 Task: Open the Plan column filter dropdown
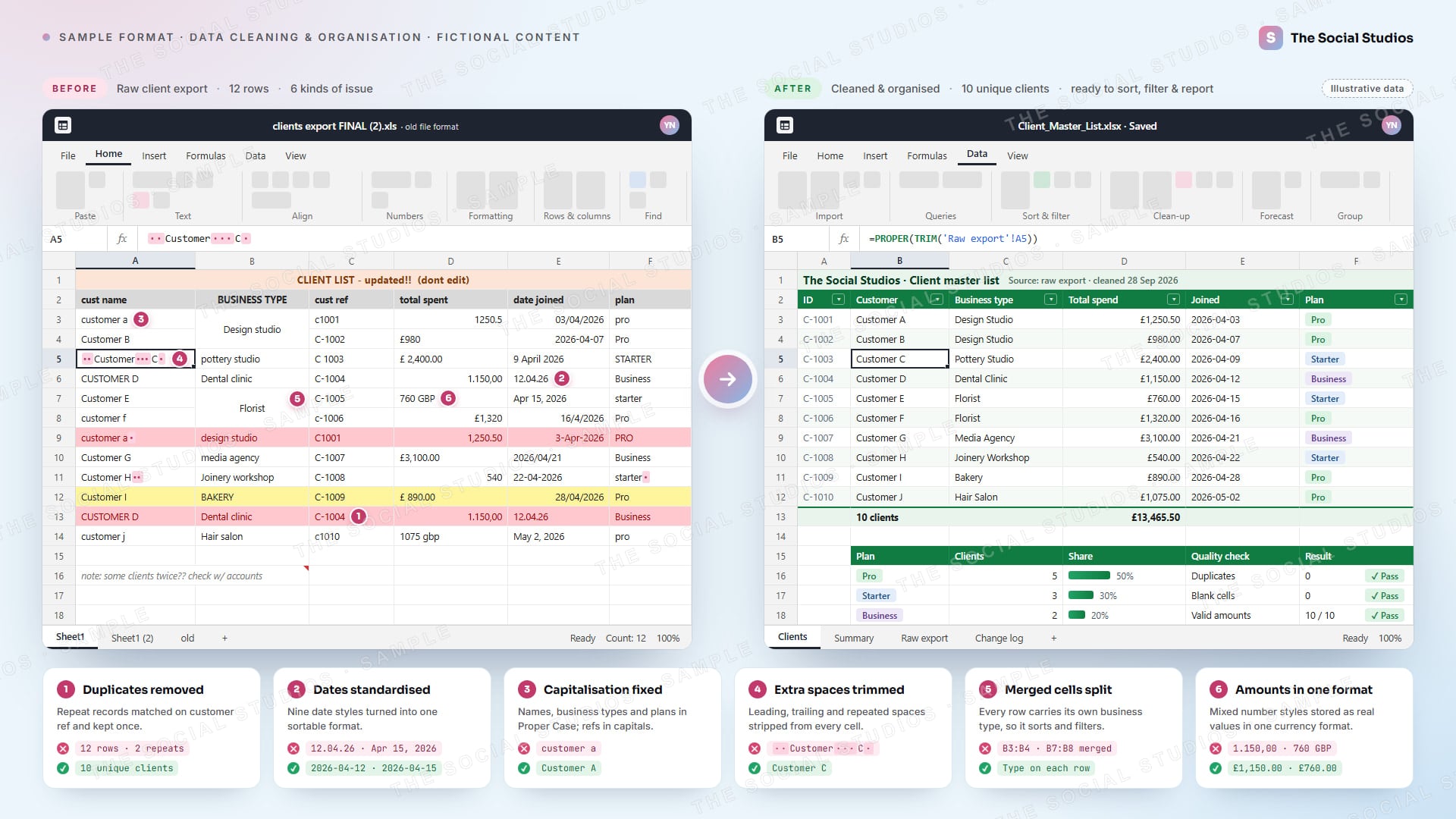pos(1401,300)
